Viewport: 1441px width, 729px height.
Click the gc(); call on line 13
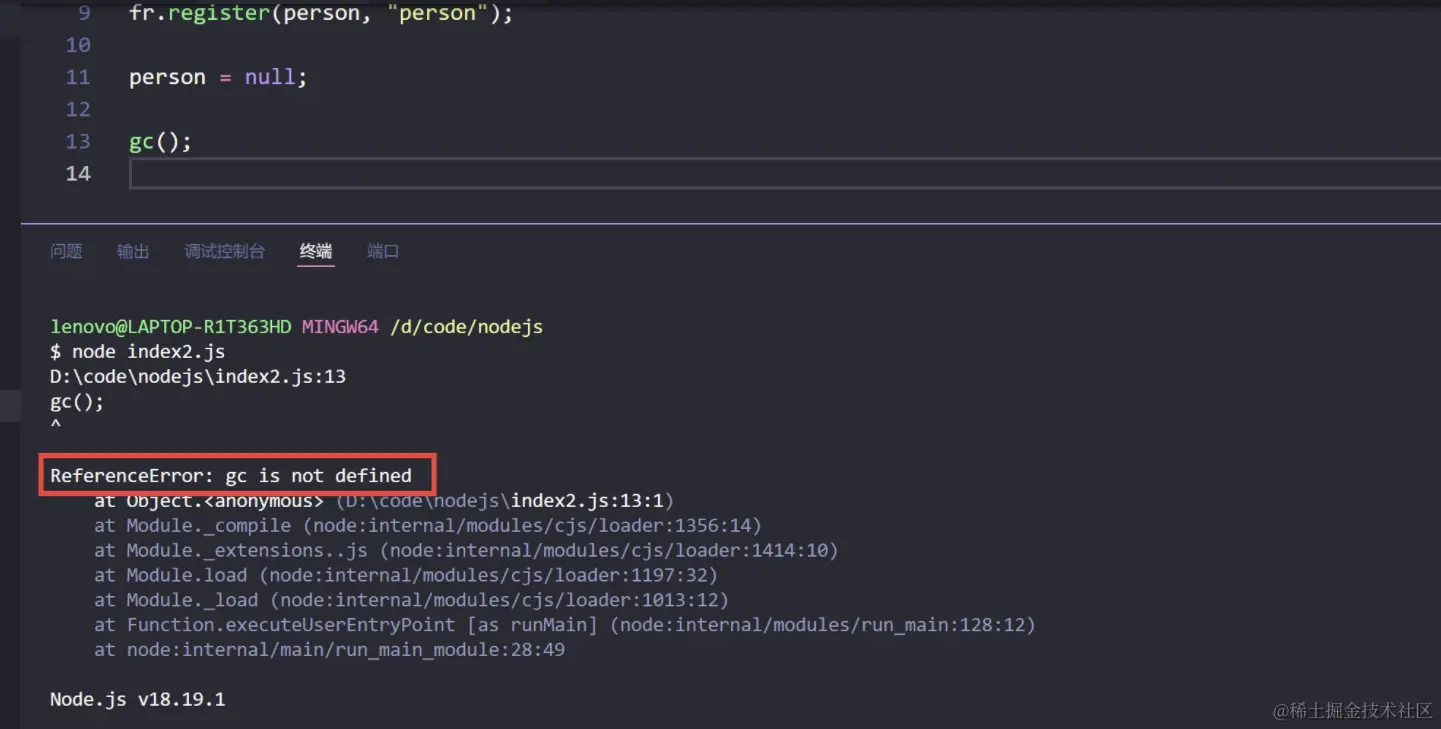point(160,141)
